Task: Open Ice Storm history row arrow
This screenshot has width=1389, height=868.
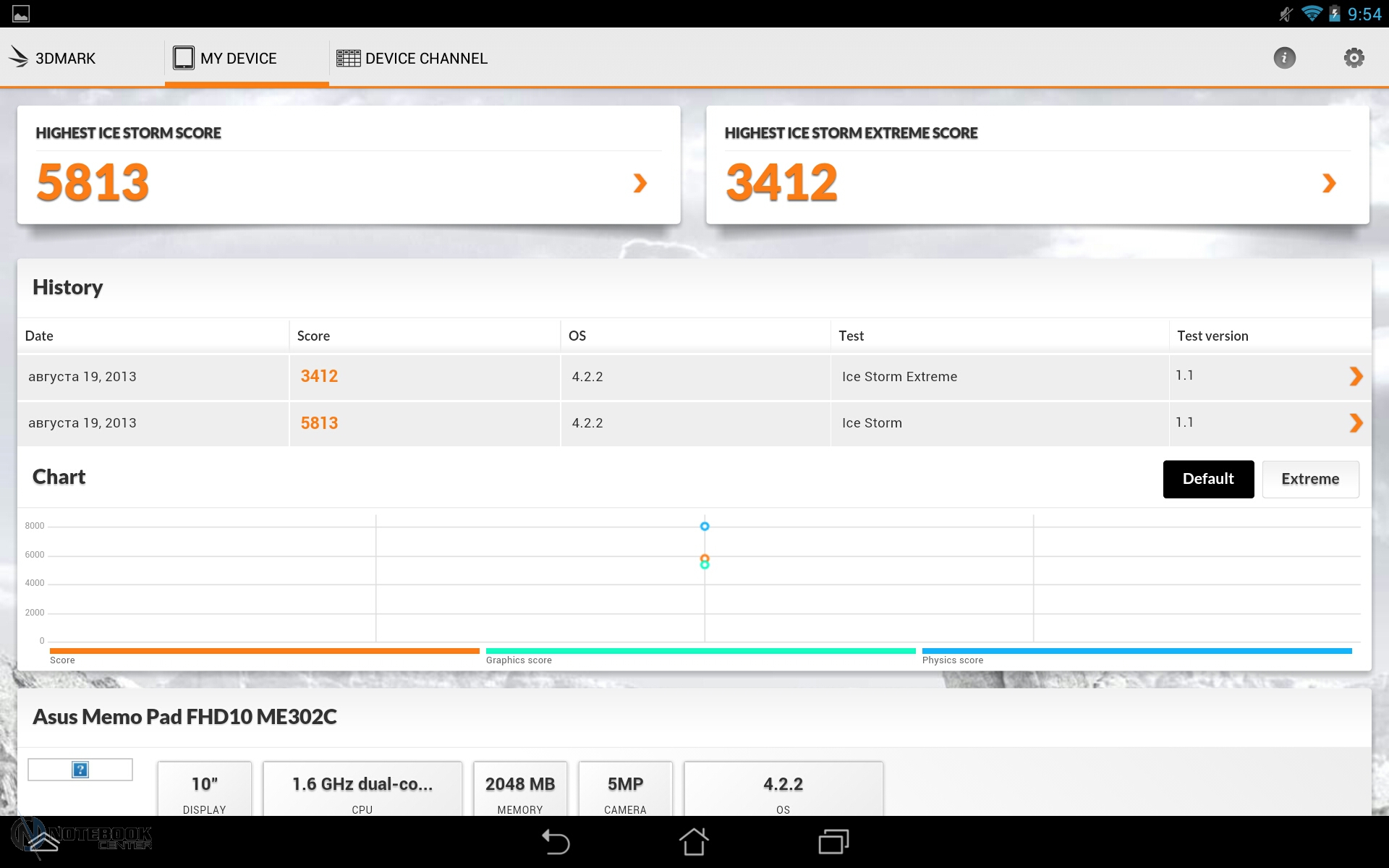Action: coord(1356,422)
